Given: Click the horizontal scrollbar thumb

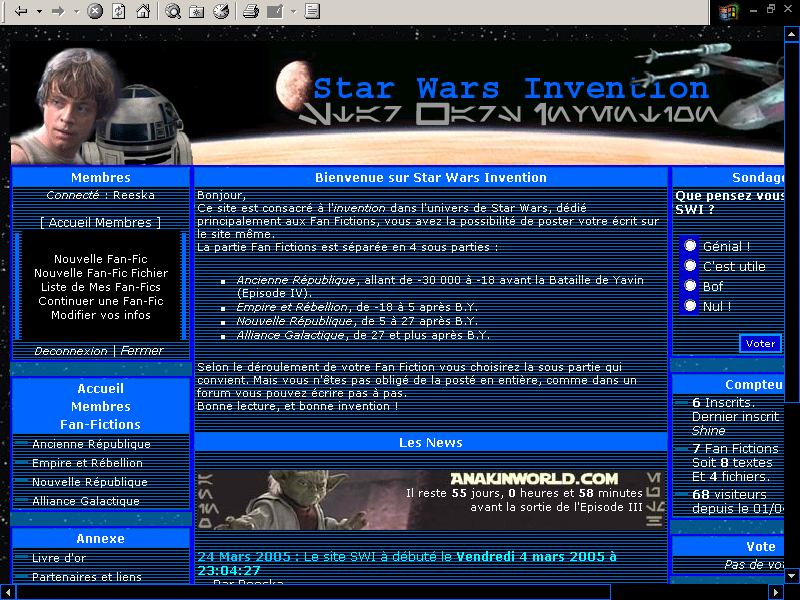Looking at the screenshot, I should [314, 592].
